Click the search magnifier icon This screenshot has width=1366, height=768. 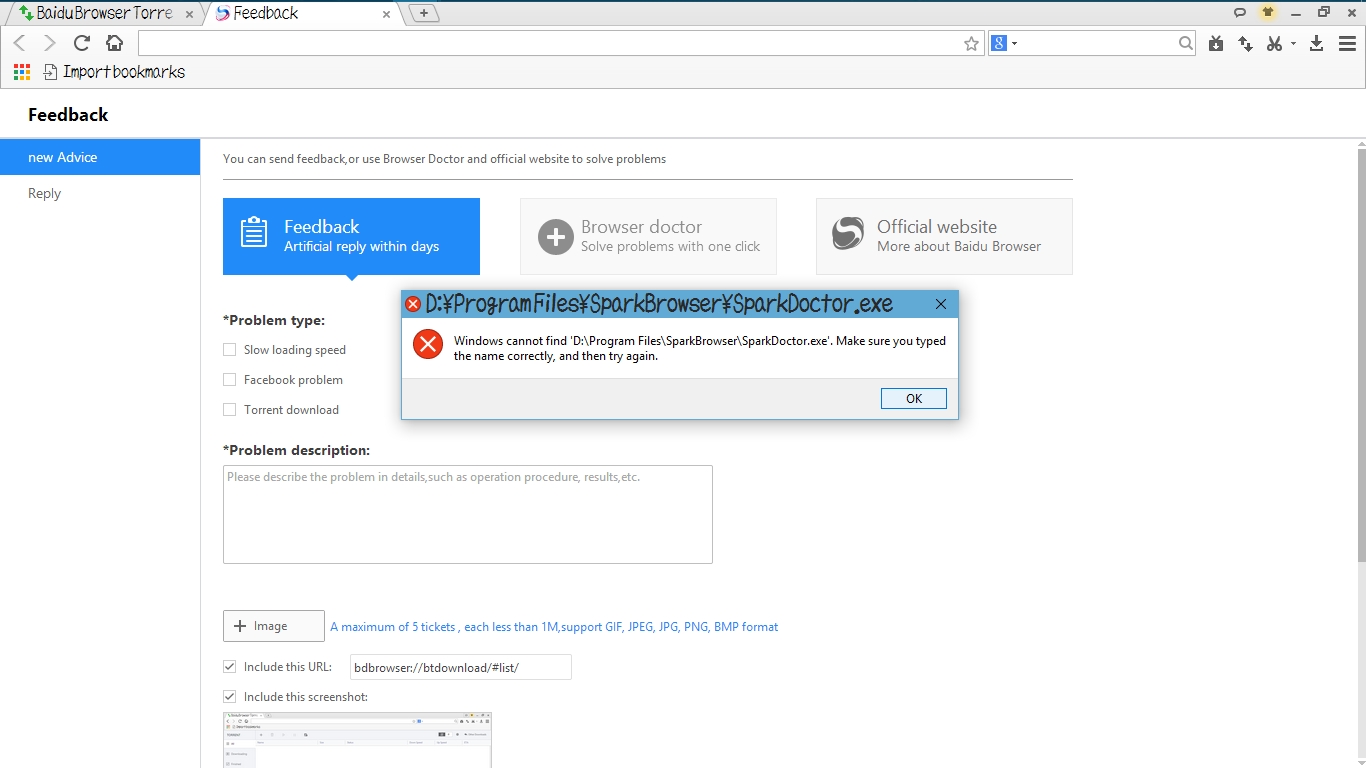point(1186,43)
